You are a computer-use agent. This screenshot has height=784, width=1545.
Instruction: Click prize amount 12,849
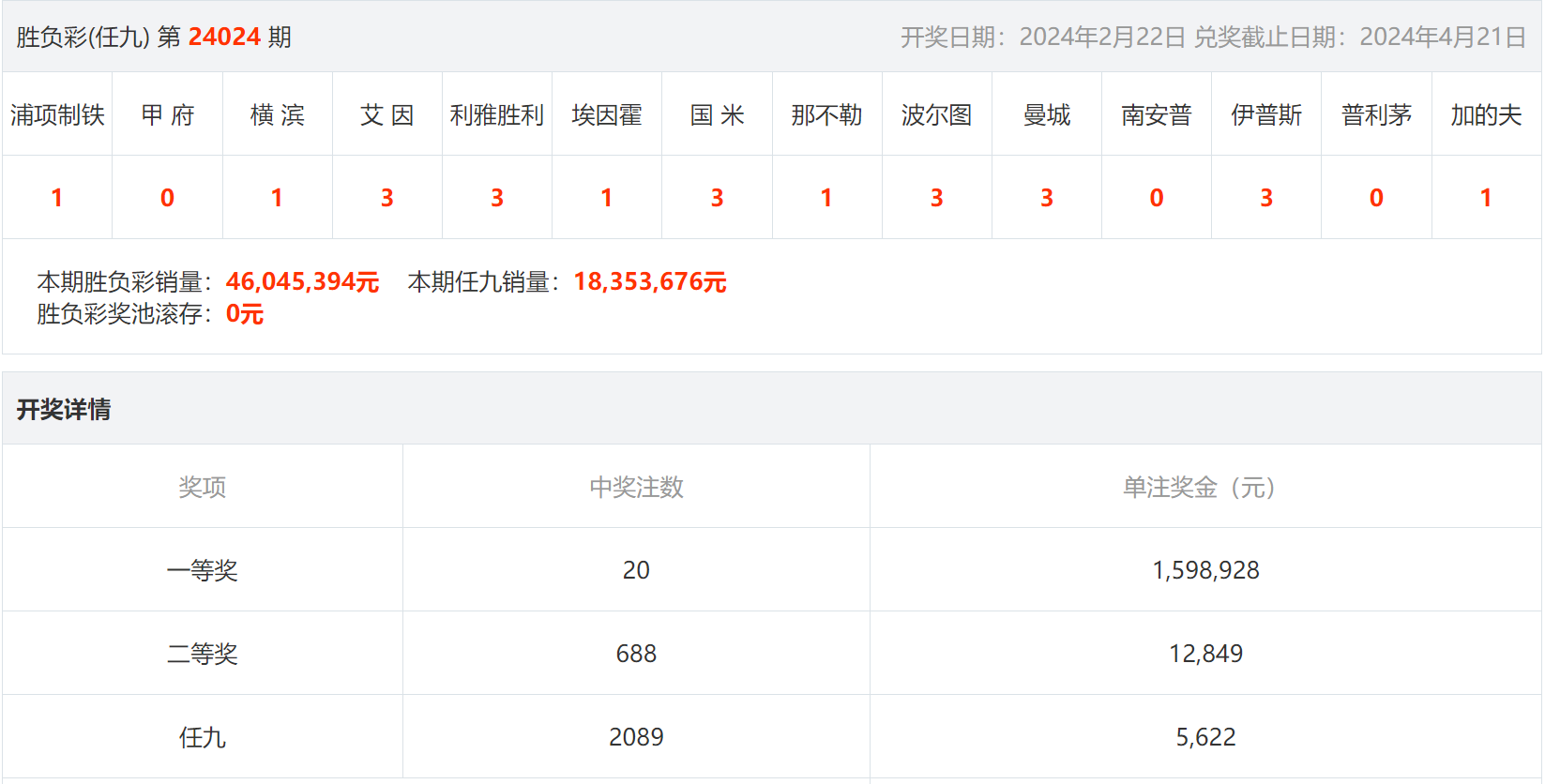[1205, 654]
